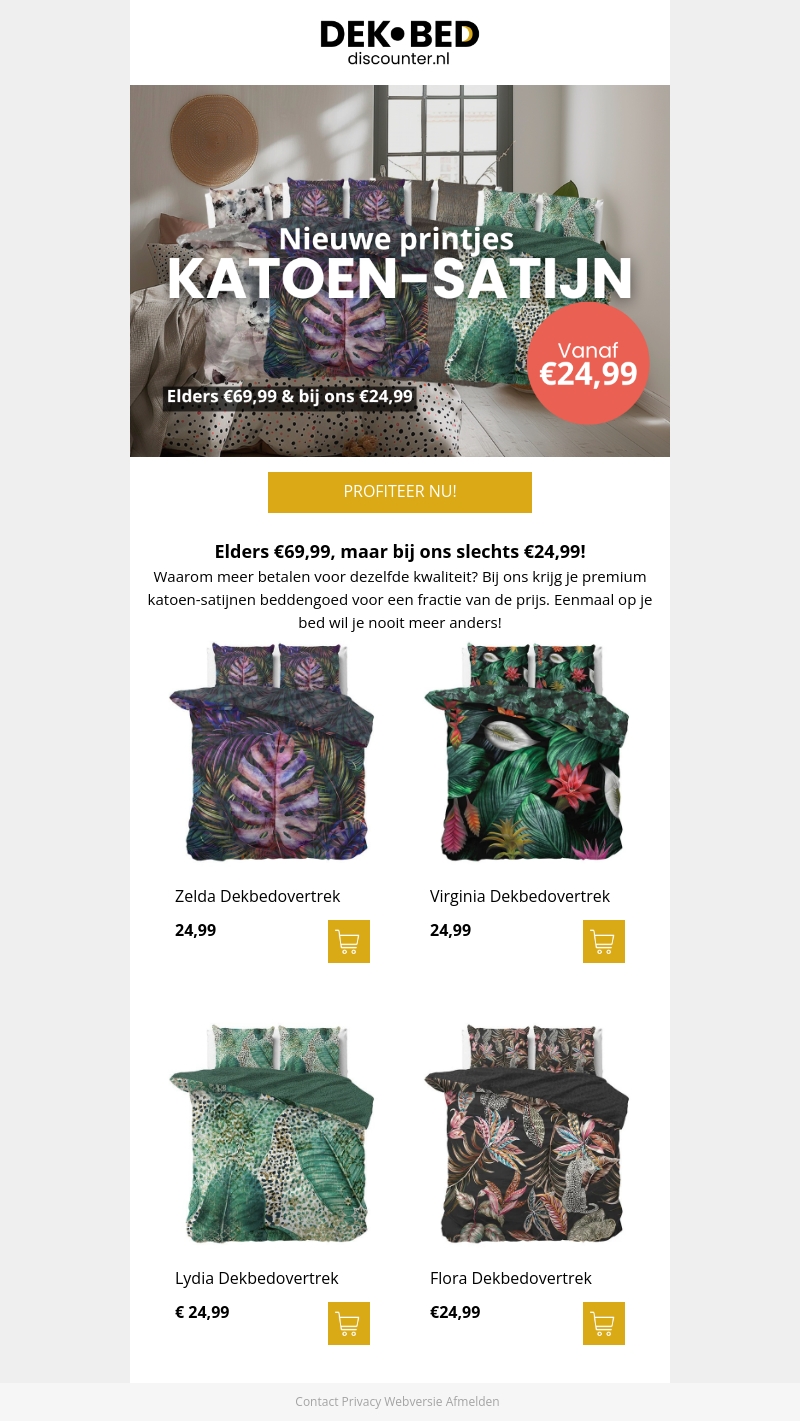Viewport: 800px width, 1422px height.
Task: Add Zelda Dekbedovertrek to cart
Action: 349,941
